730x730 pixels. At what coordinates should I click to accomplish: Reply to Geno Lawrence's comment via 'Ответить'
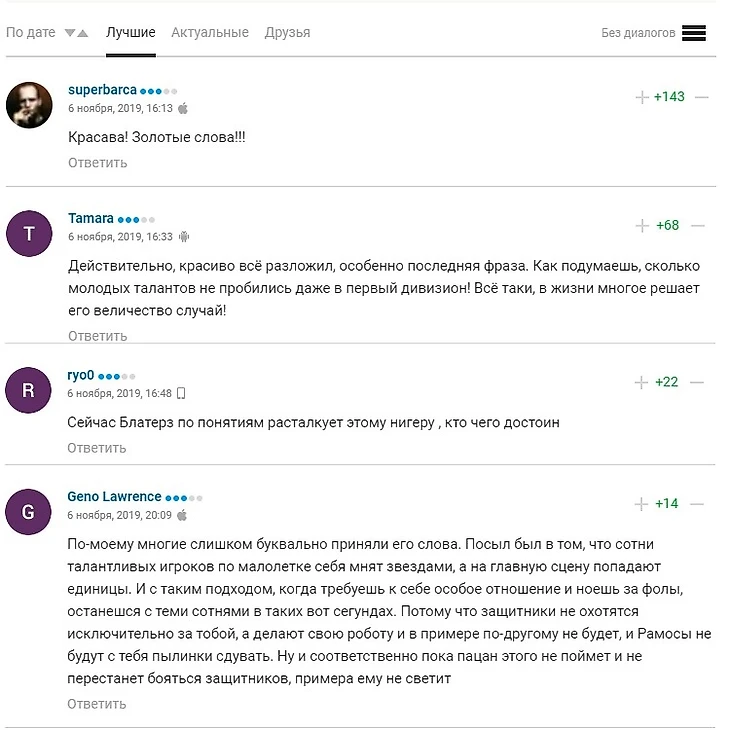(x=97, y=704)
